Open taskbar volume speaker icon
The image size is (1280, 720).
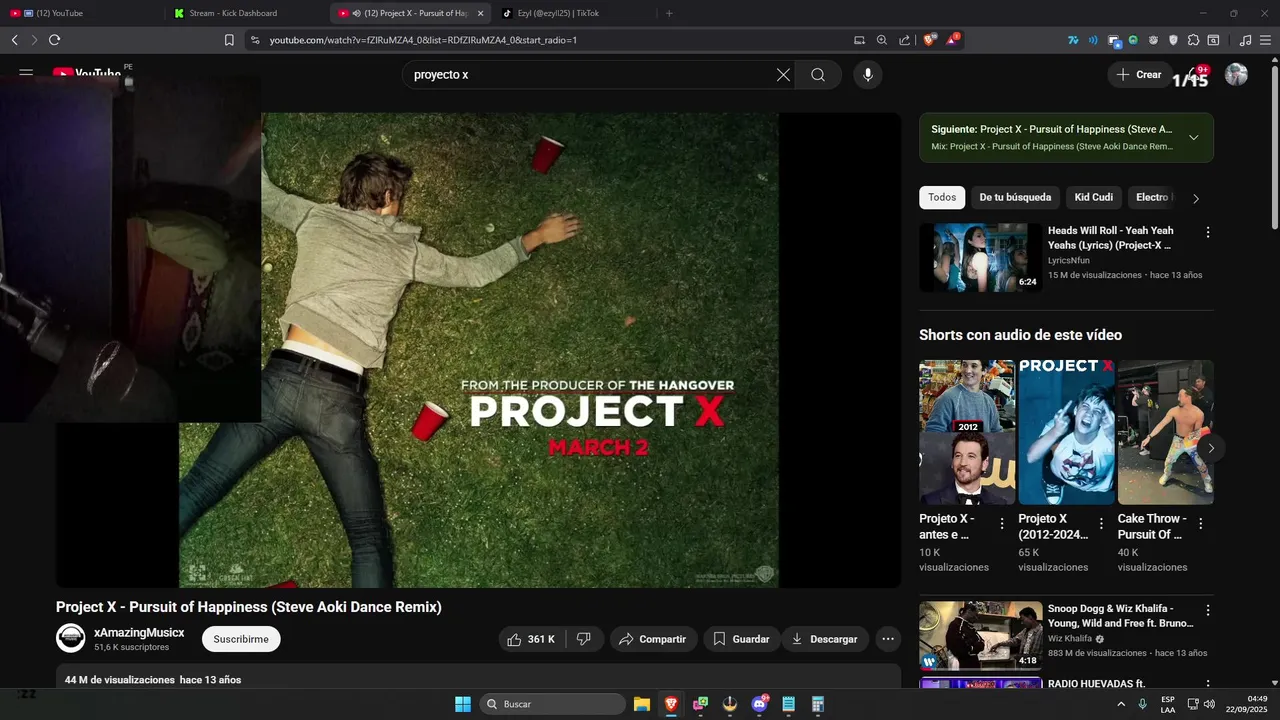click(1209, 704)
